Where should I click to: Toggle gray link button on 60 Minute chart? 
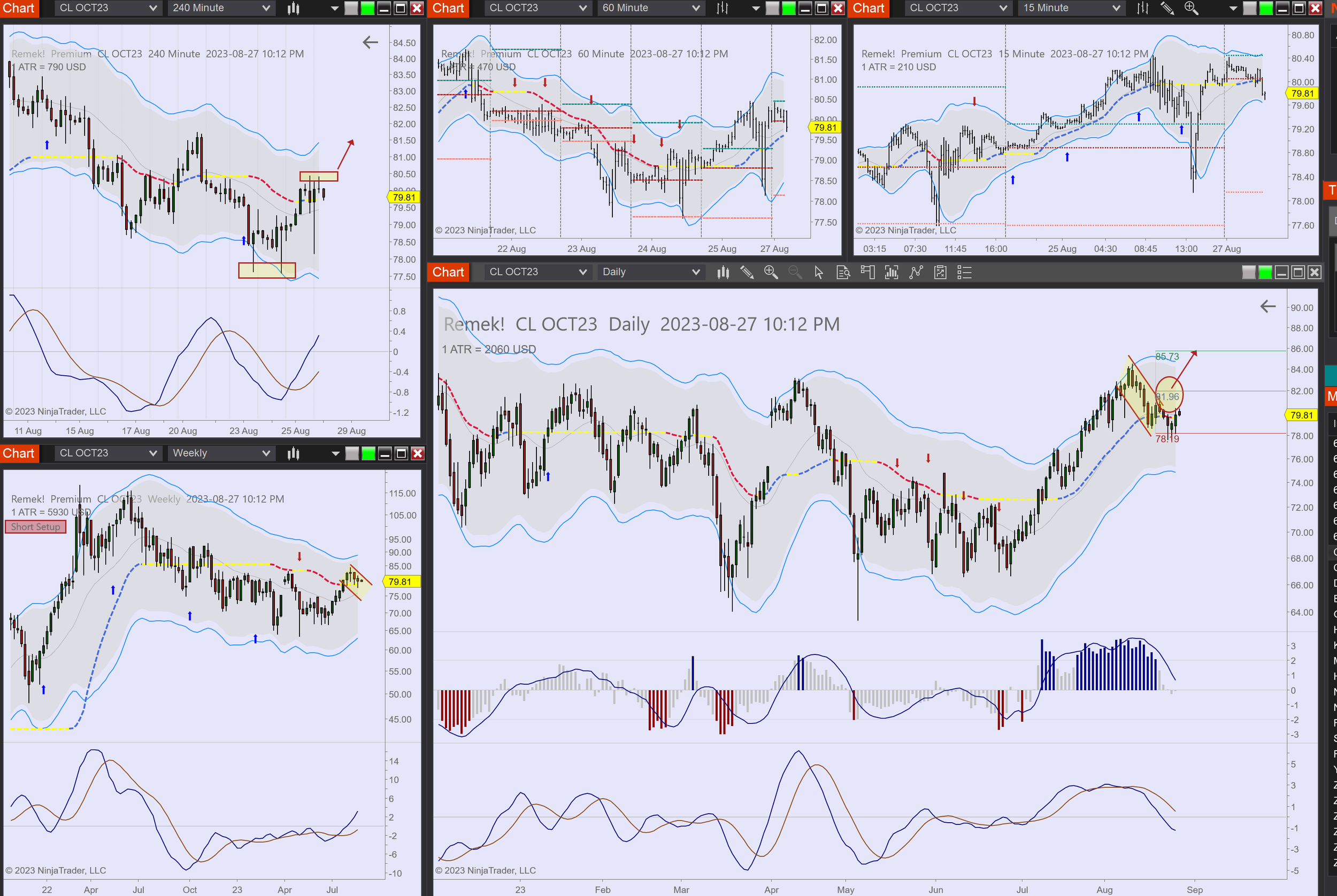point(772,8)
